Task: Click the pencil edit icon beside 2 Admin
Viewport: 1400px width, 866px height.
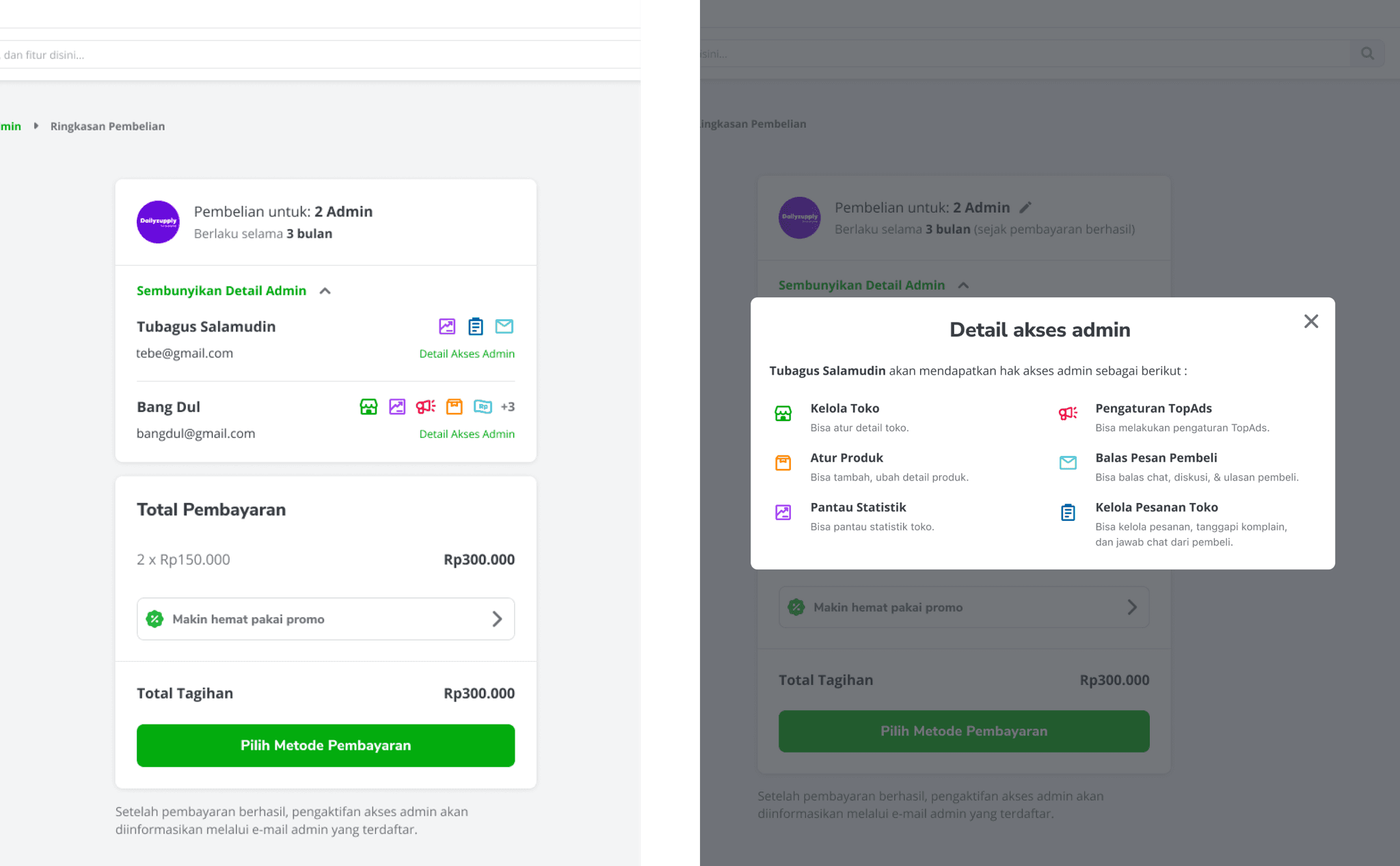Action: coord(1025,207)
